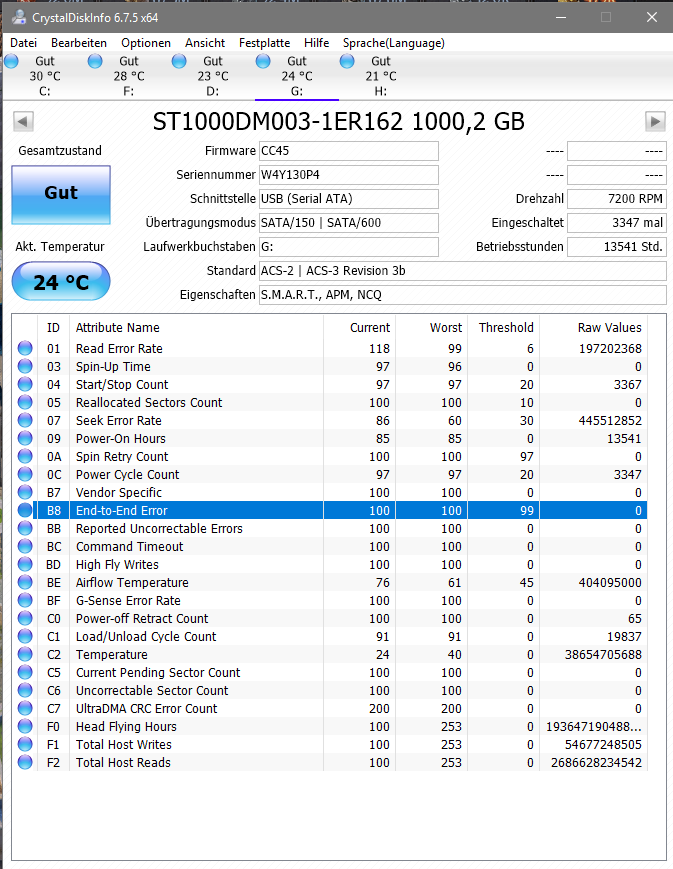
Task: Open the Festplatte menu
Action: (264, 43)
